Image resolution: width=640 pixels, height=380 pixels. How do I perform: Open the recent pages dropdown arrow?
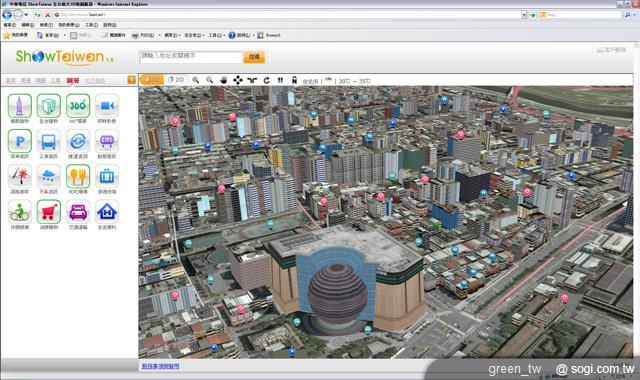pos(27,15)
